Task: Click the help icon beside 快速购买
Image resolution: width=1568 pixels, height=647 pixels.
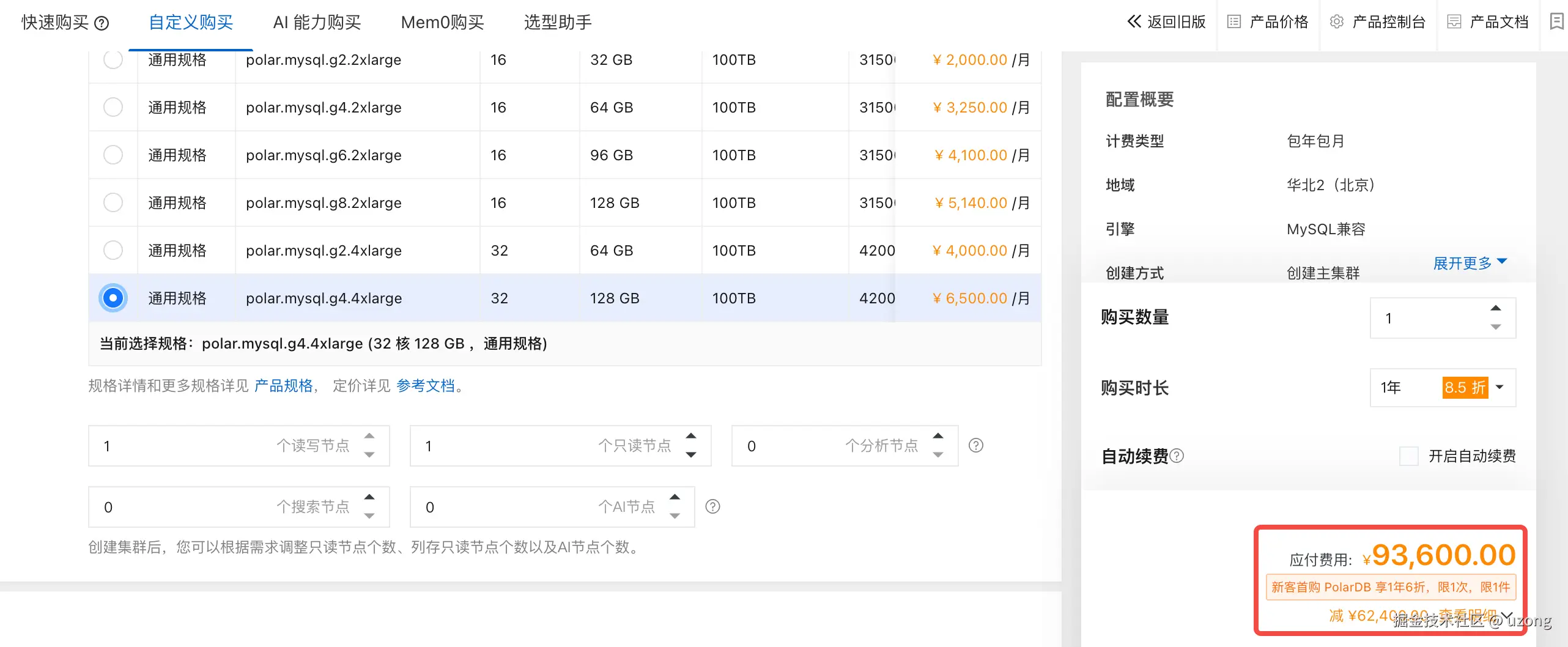Action: (x=102, y=23)
